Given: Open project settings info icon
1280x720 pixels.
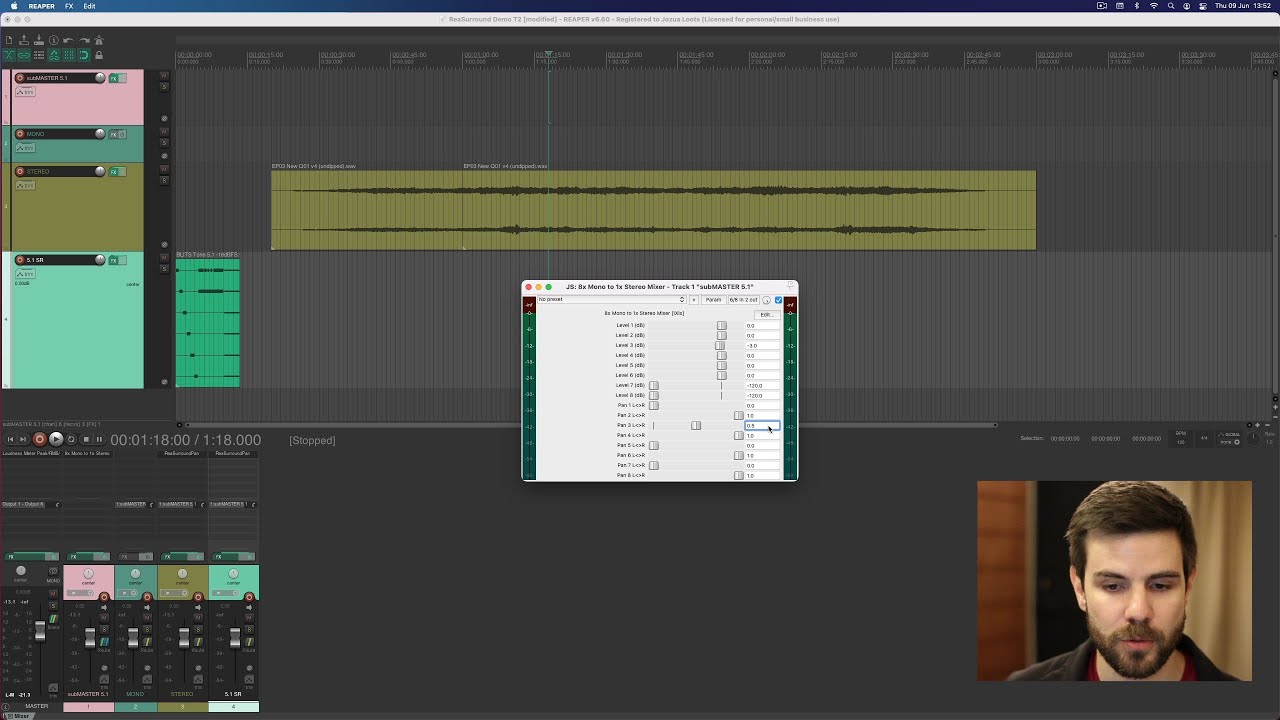Looking at the screenshot, I should [54, 40].
